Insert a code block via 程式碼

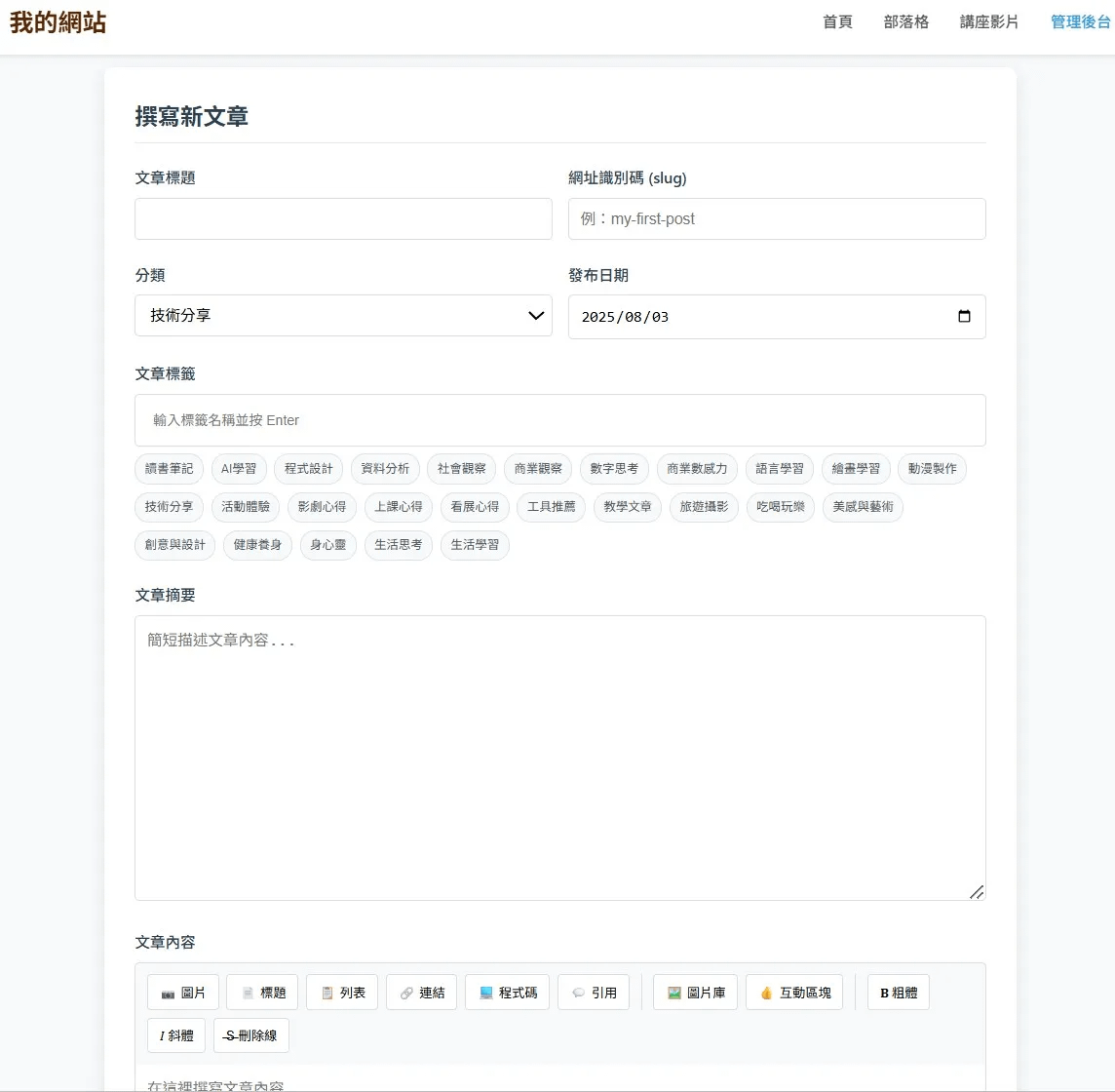click(x=508, y=993)
